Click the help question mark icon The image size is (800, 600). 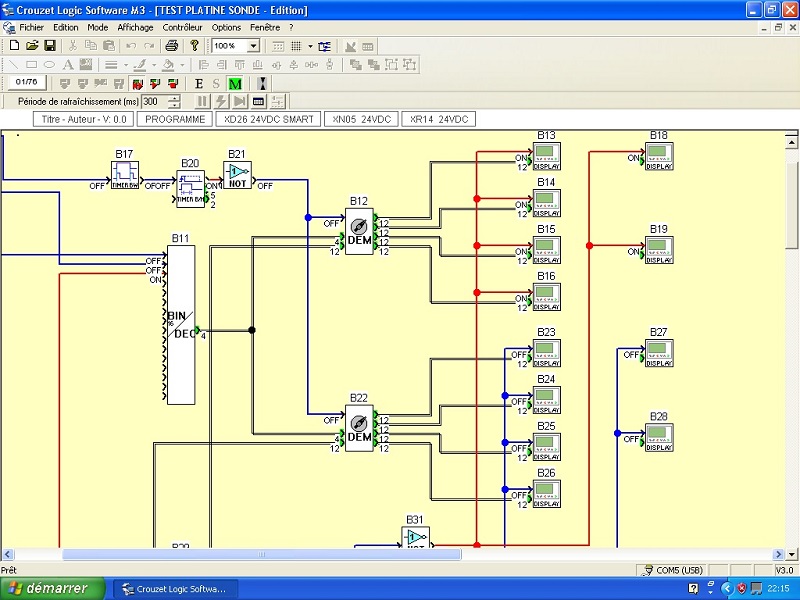[194, 46]
